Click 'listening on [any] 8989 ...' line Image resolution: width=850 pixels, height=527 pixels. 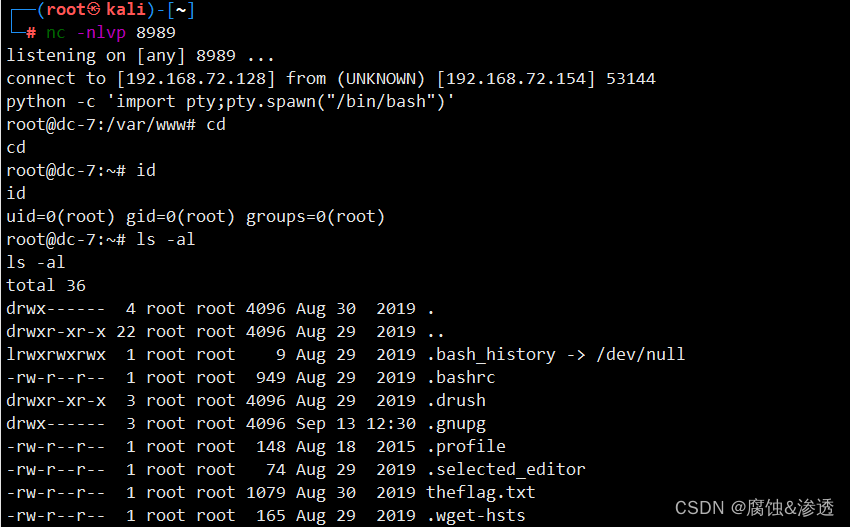pyautogui.click(x=140, y=55)
